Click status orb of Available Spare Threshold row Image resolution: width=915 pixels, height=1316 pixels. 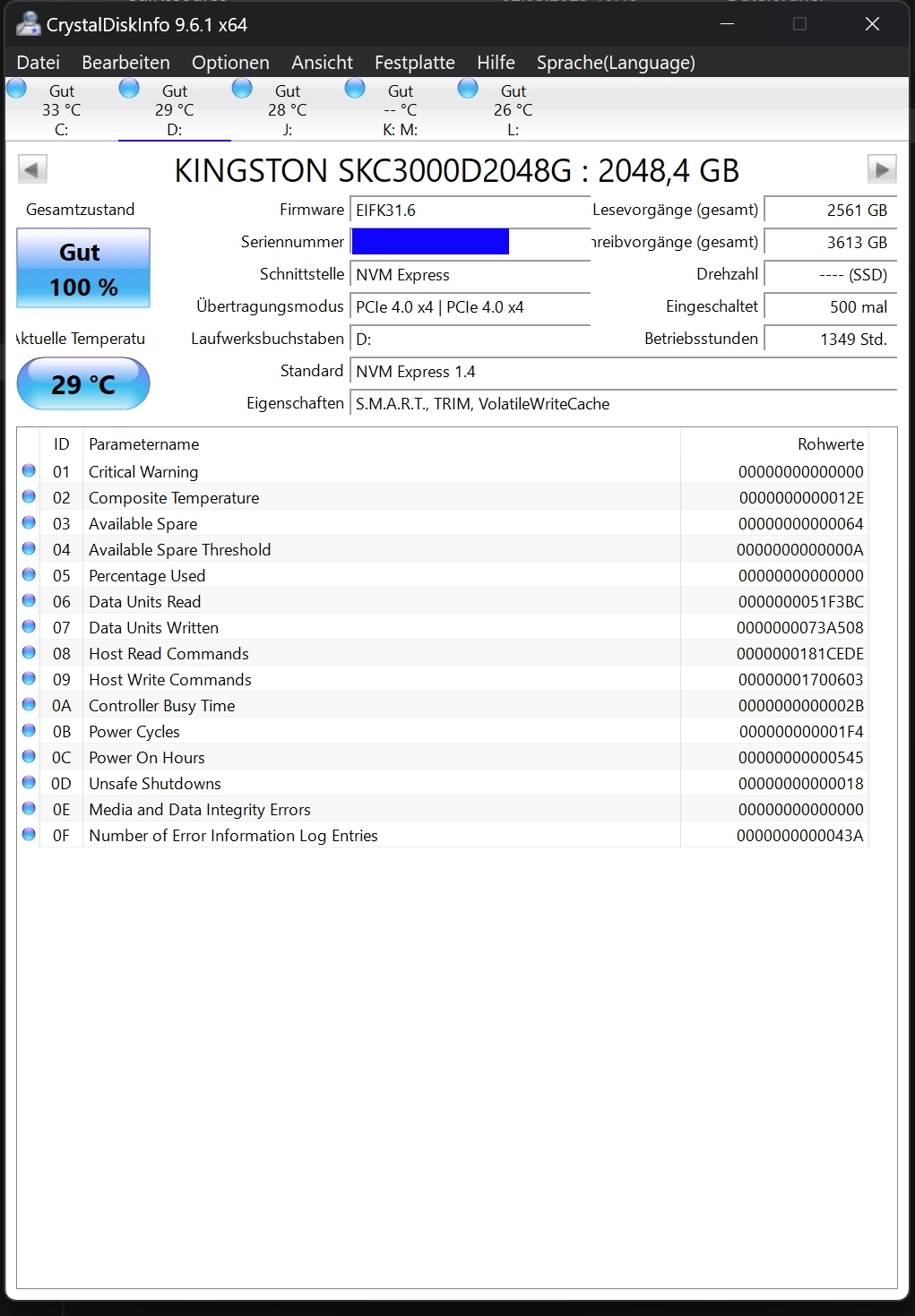(x=29, y=548)
